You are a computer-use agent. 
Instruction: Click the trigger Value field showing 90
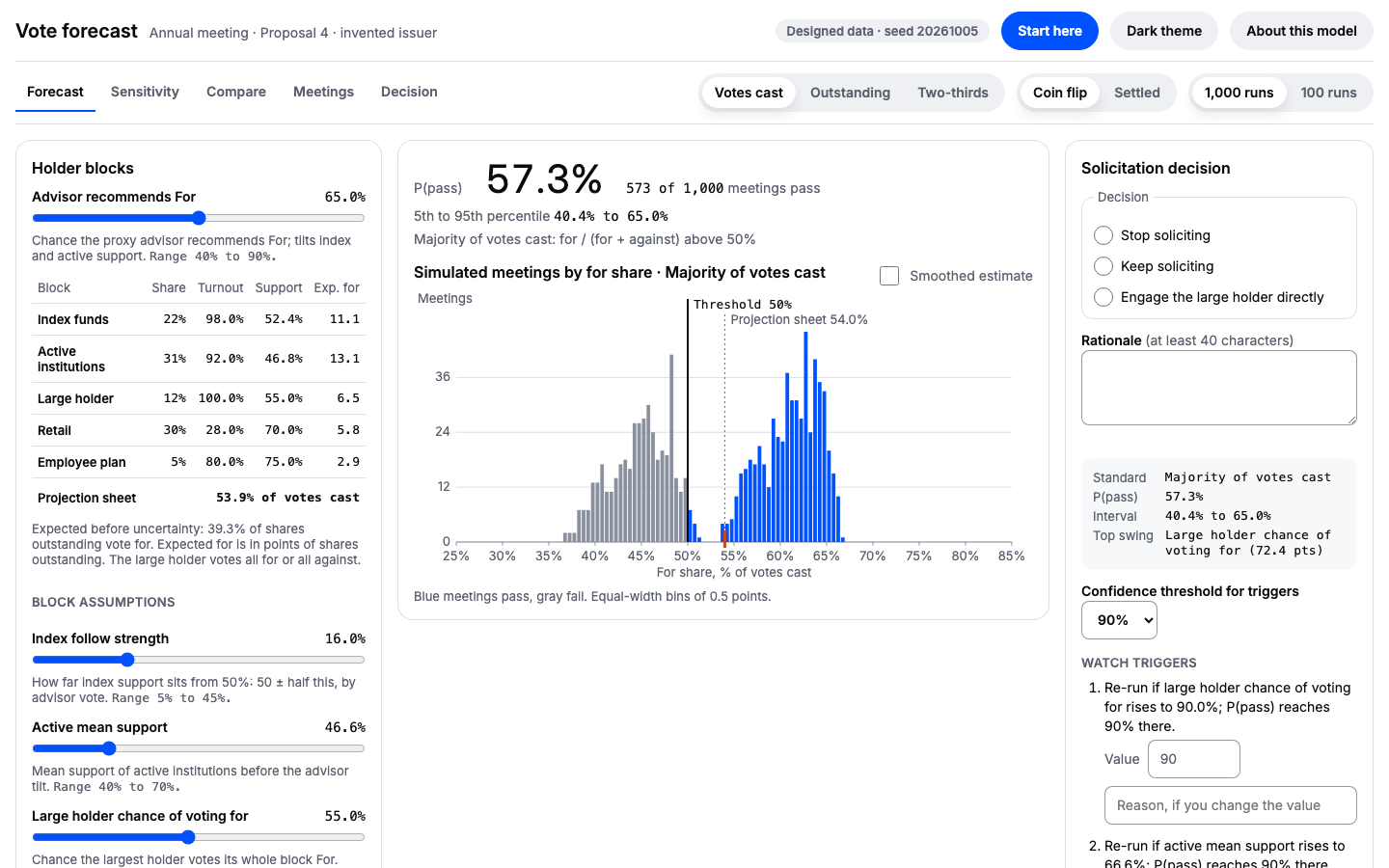click(1193, 759)
